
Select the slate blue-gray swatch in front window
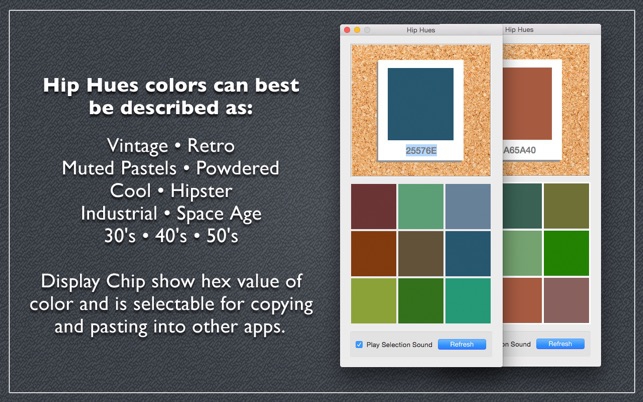coord(468,206)
